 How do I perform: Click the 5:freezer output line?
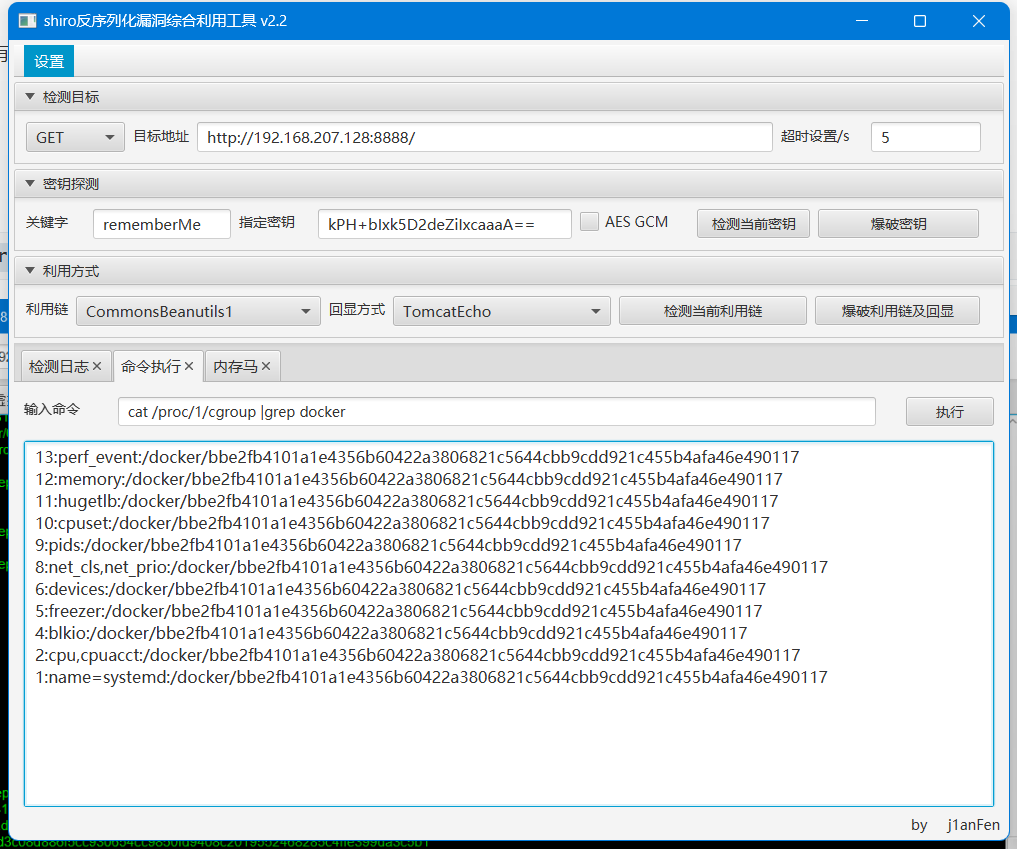(398, 612)
